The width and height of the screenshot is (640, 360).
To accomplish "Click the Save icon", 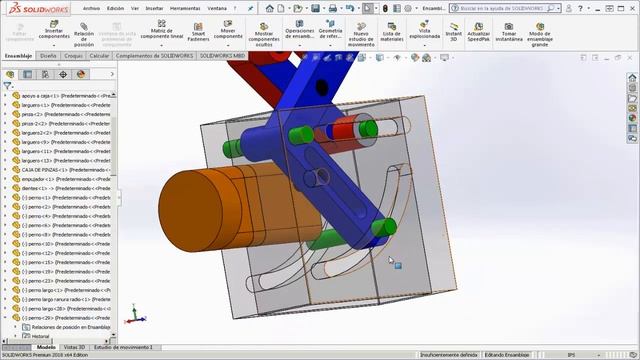I will 315,8.
